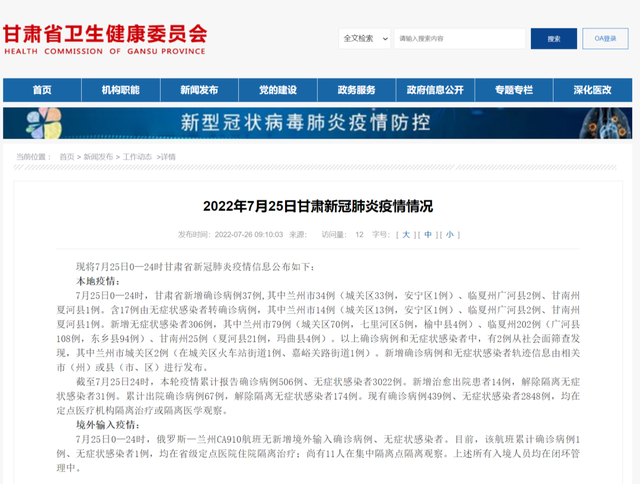This screenshot has width=640, height=484.
Task: Click 新闻发布 in the breadcrumb trail
Action: click(98, 157)
